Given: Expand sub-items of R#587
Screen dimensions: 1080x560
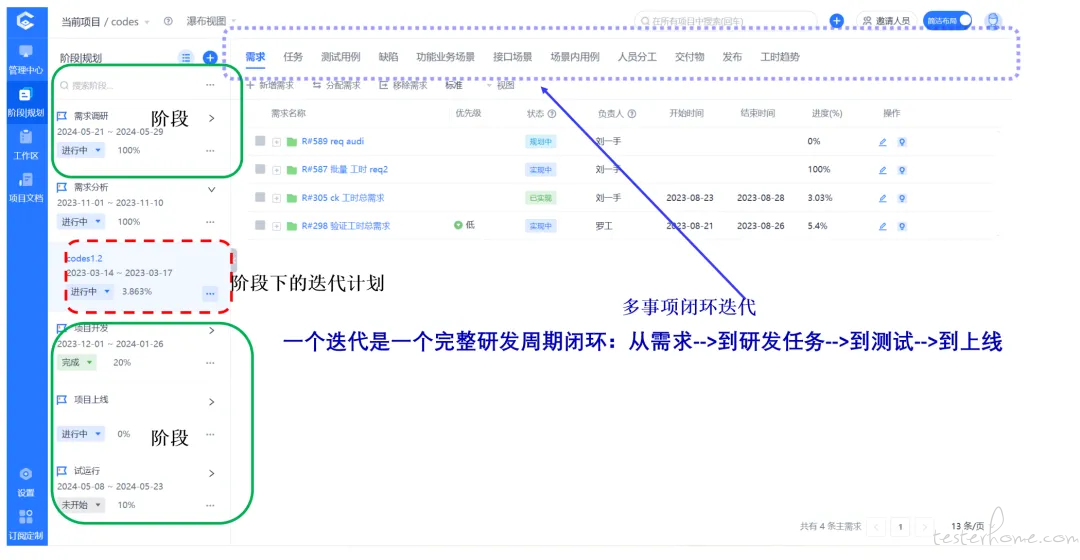Looking at the screenshot, I should click(276, 170).
